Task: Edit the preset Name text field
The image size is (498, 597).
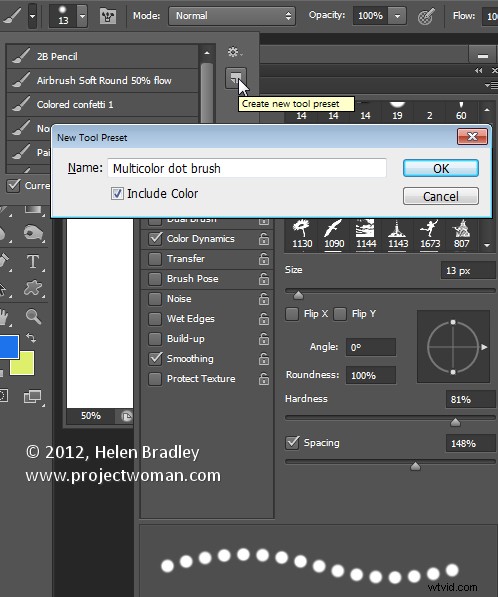Action: pos(247,168)
